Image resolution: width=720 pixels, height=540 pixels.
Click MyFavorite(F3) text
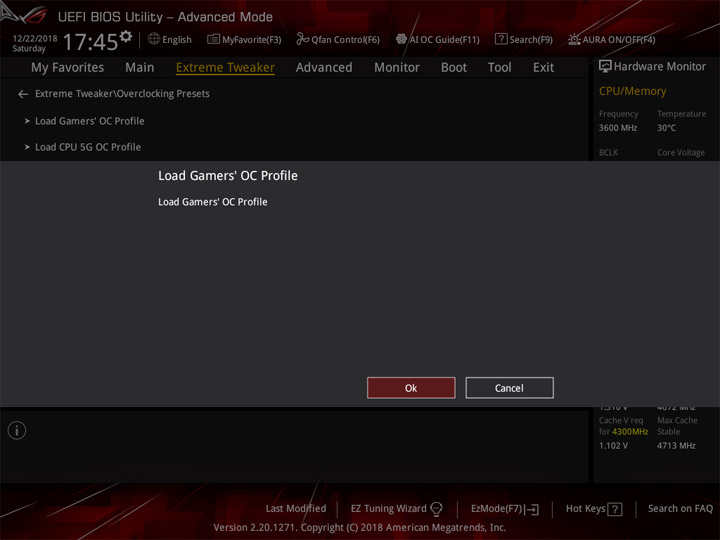tap(252, 40)
